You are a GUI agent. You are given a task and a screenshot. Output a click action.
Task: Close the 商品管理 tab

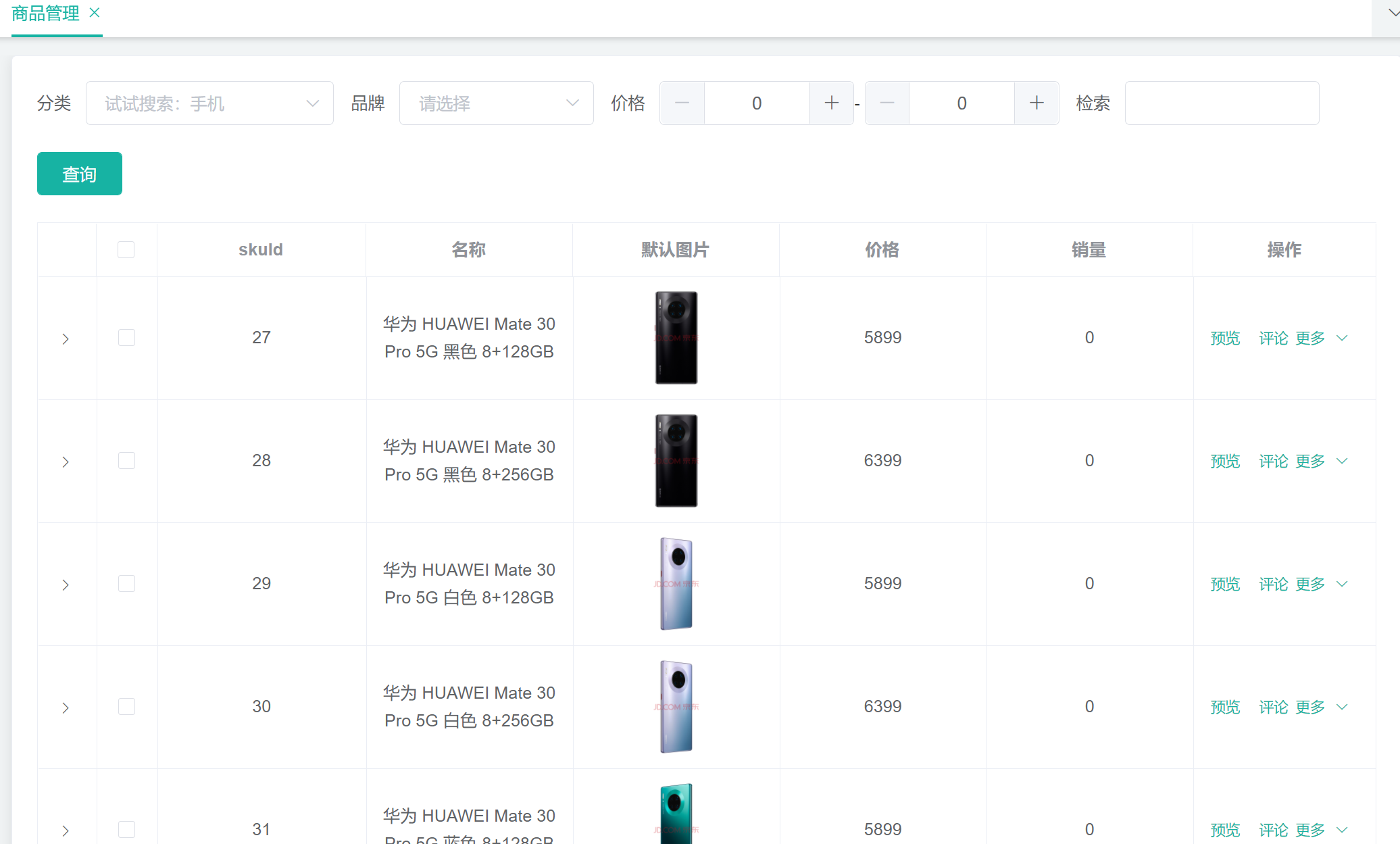point(95,13)
